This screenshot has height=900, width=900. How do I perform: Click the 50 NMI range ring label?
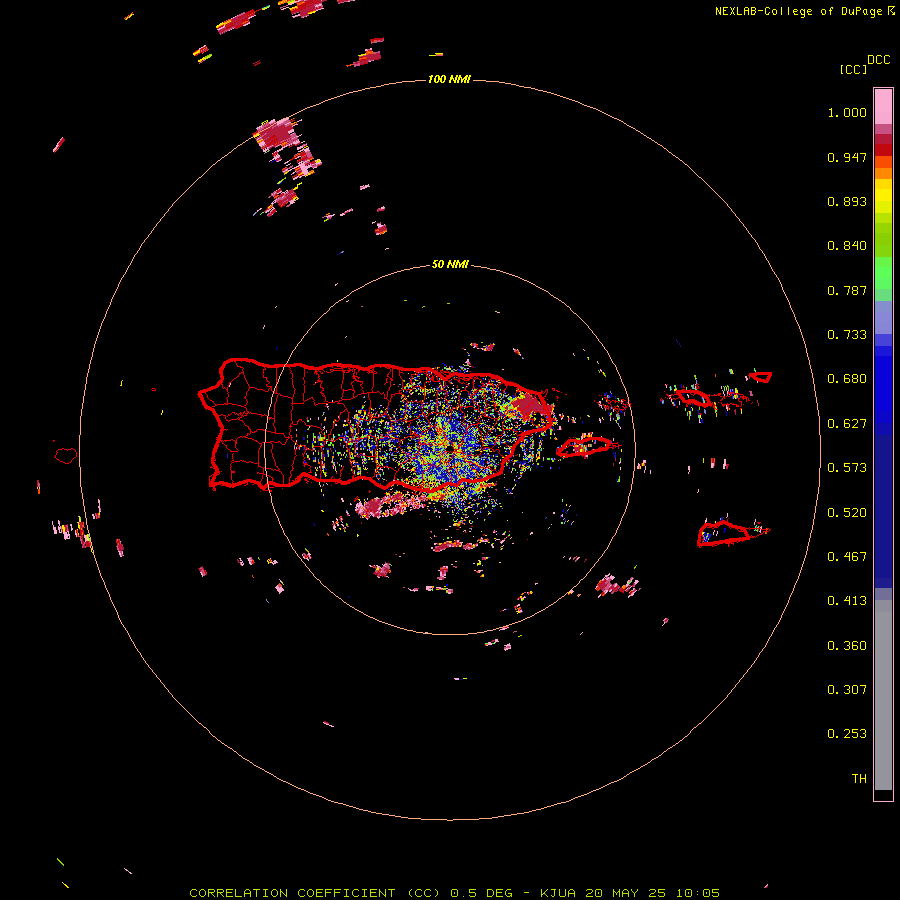450,265
